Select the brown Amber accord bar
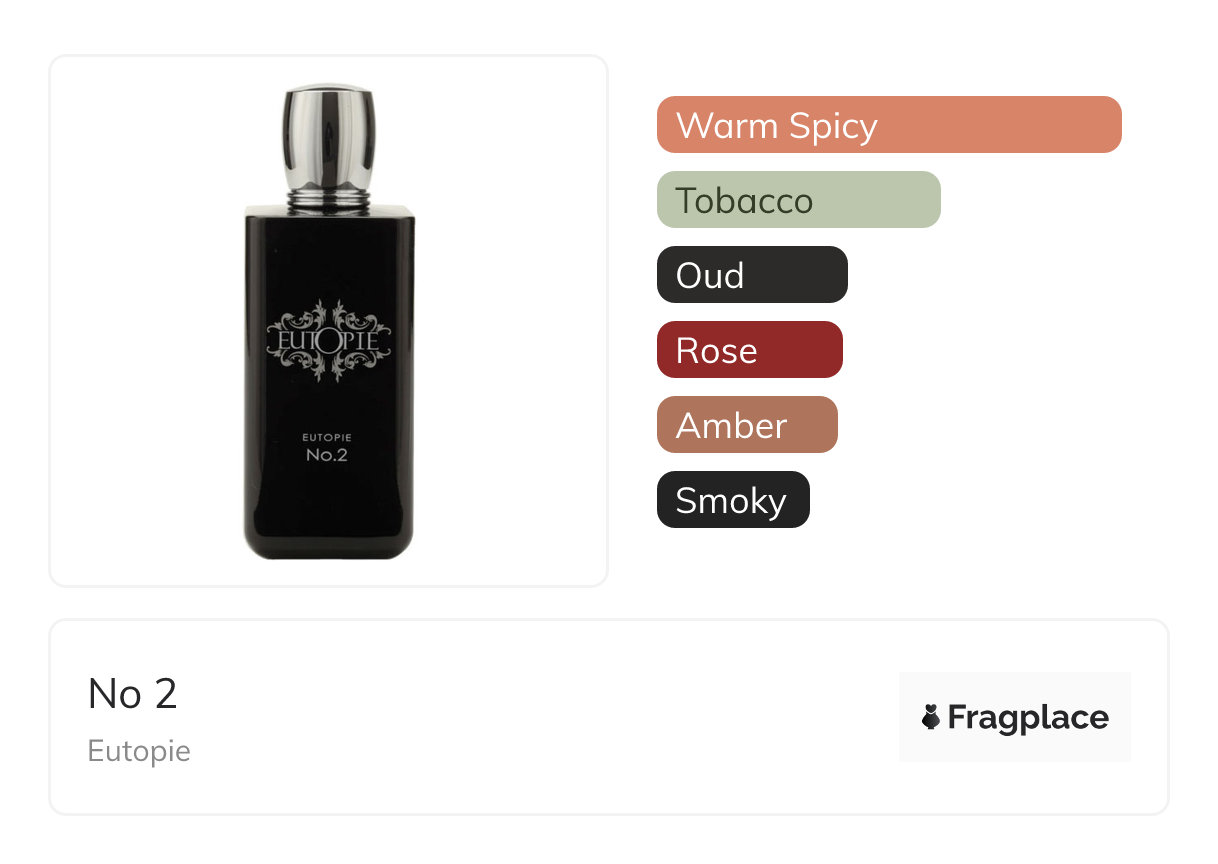 (747, 425)
